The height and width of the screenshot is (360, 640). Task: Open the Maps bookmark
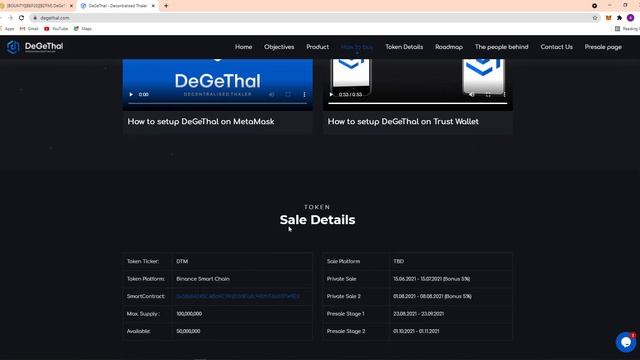tap(83, 29)
